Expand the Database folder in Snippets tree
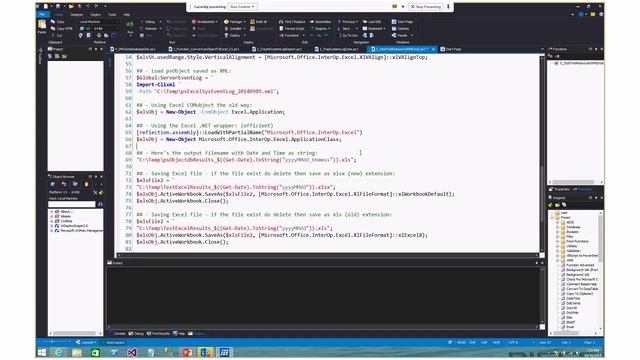640x360 pixels. (558, 227)
